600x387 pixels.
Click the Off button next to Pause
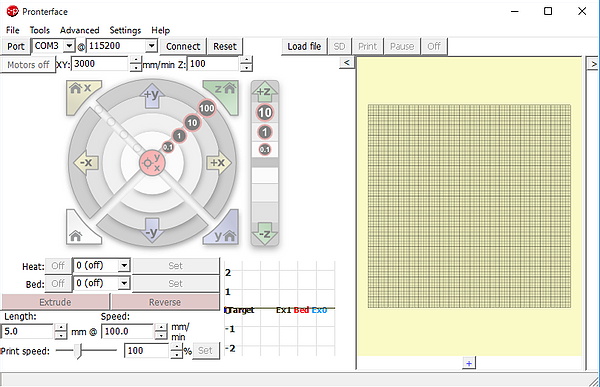[434, 46]
